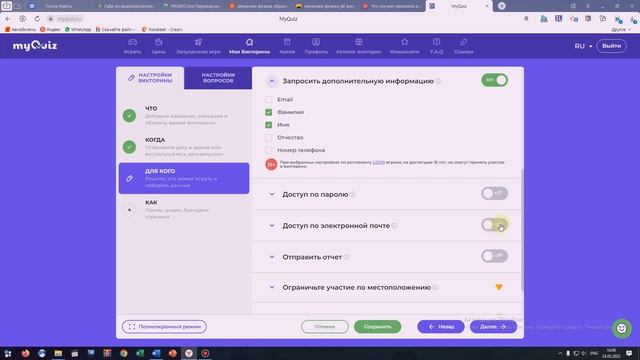Check the Email checkbox
The image size is (640, 360).
pos(269,99)
